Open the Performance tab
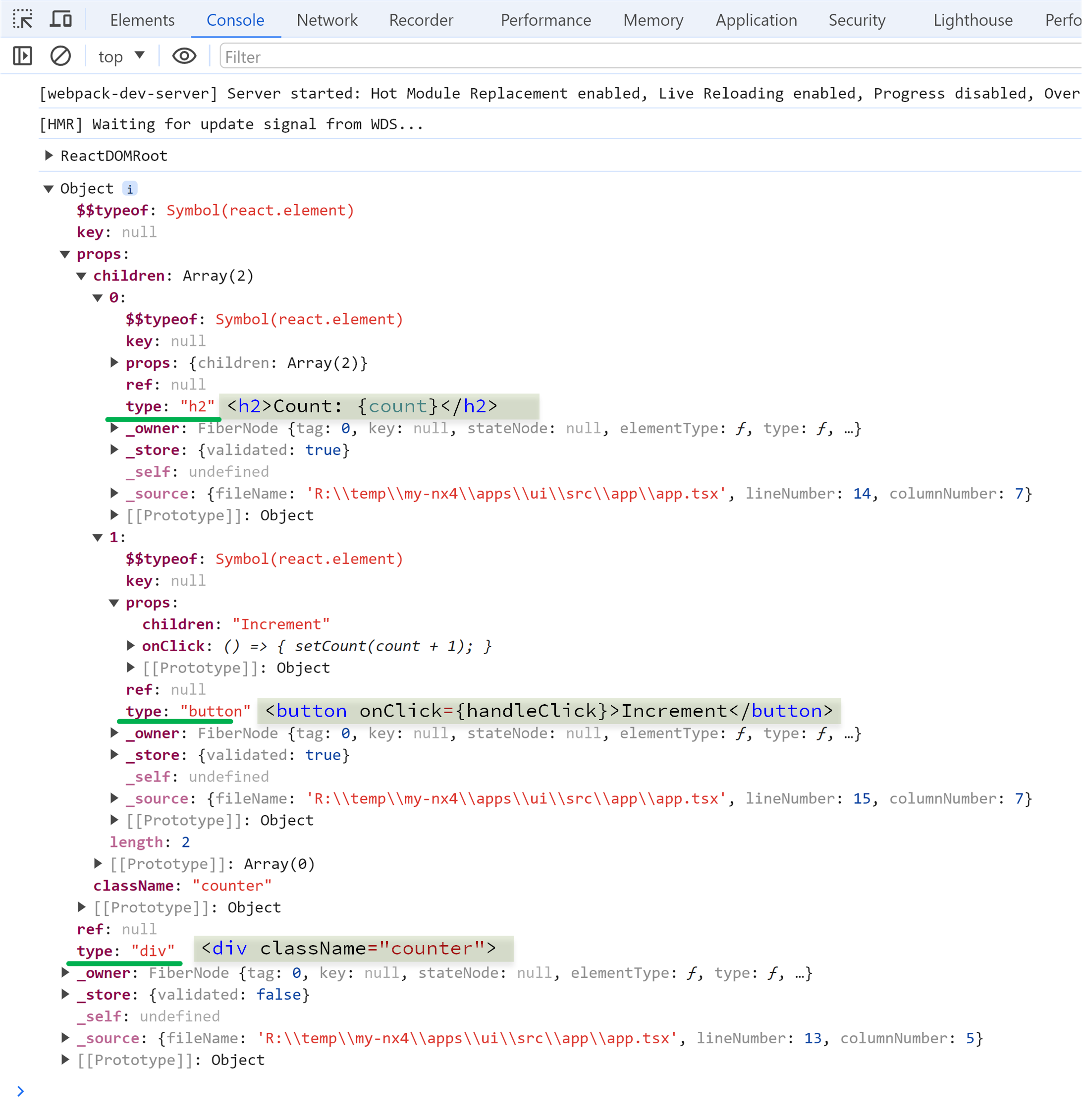Image resolution: width=1082 pixels, height=1120 pixels. [545, 20]
